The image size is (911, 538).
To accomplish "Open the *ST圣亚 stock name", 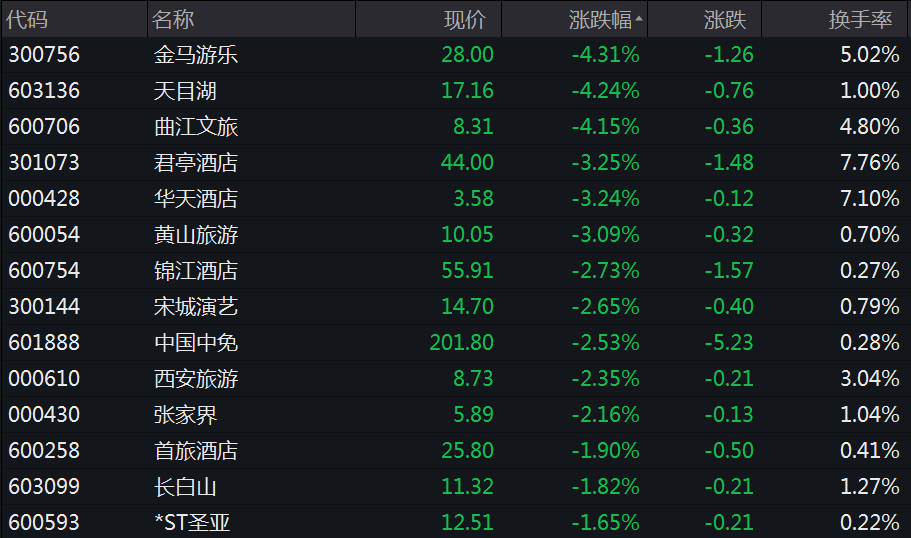I will click(x=192, y=523).
